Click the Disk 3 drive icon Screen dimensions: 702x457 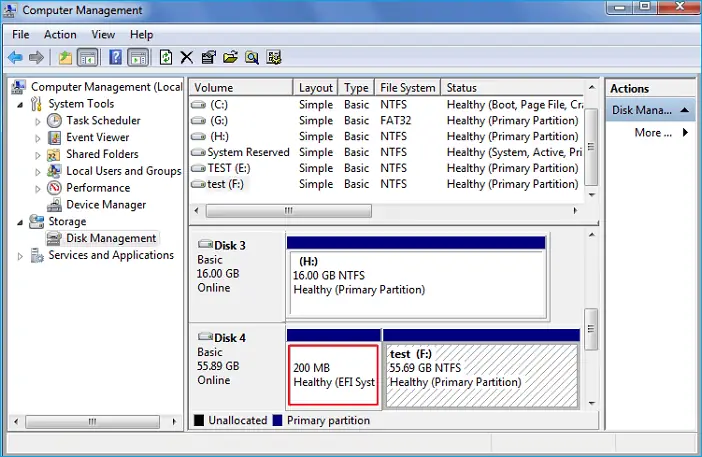tap(205, 244)
